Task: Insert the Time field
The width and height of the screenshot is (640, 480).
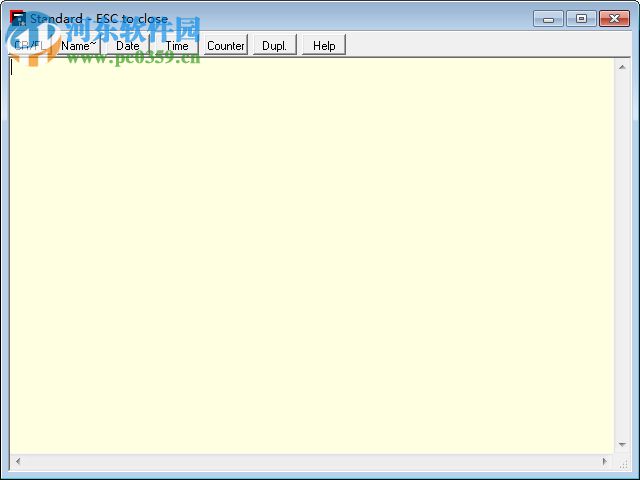Action: (x=177, y=45)
